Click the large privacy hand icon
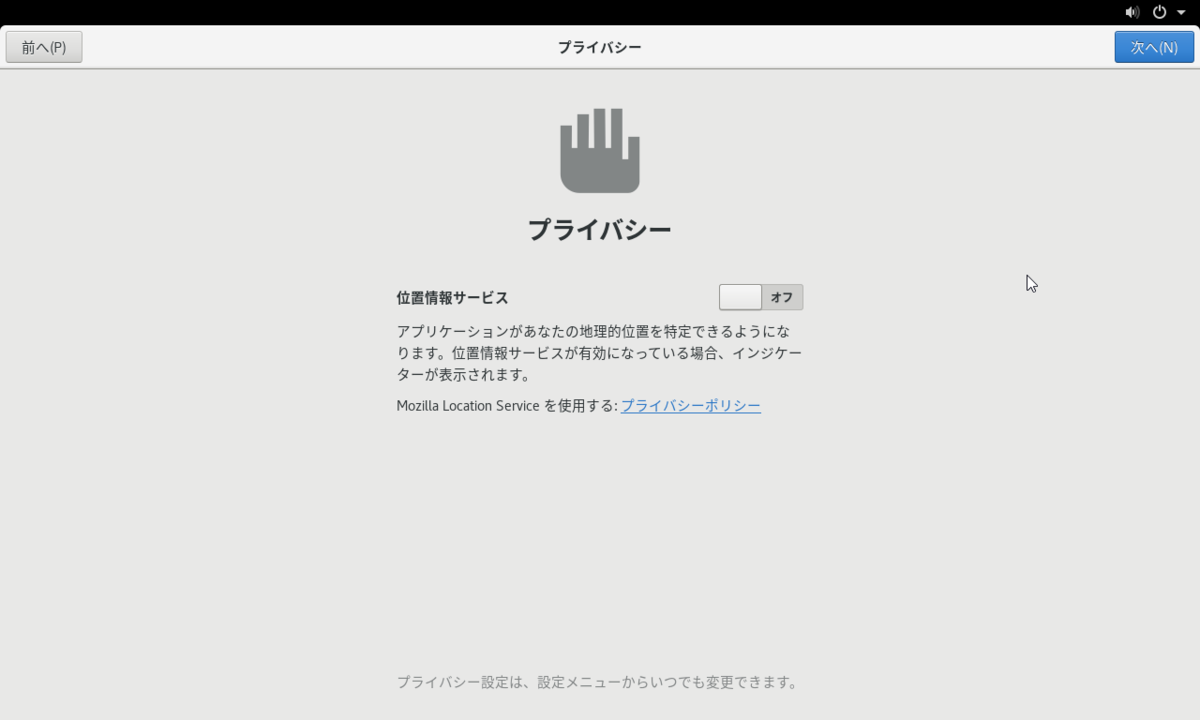This screenshot has height=720, width=1200. coord(600,151)
